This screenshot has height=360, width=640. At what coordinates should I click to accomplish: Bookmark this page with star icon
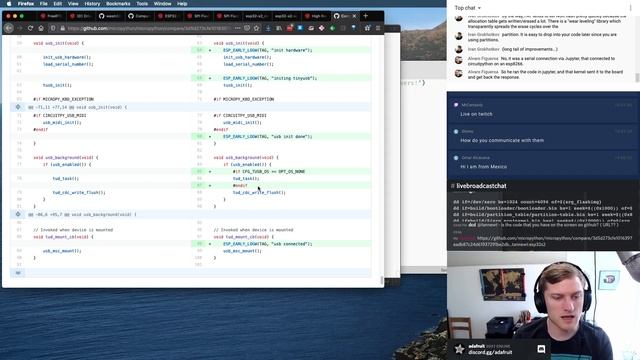point(256,28)
